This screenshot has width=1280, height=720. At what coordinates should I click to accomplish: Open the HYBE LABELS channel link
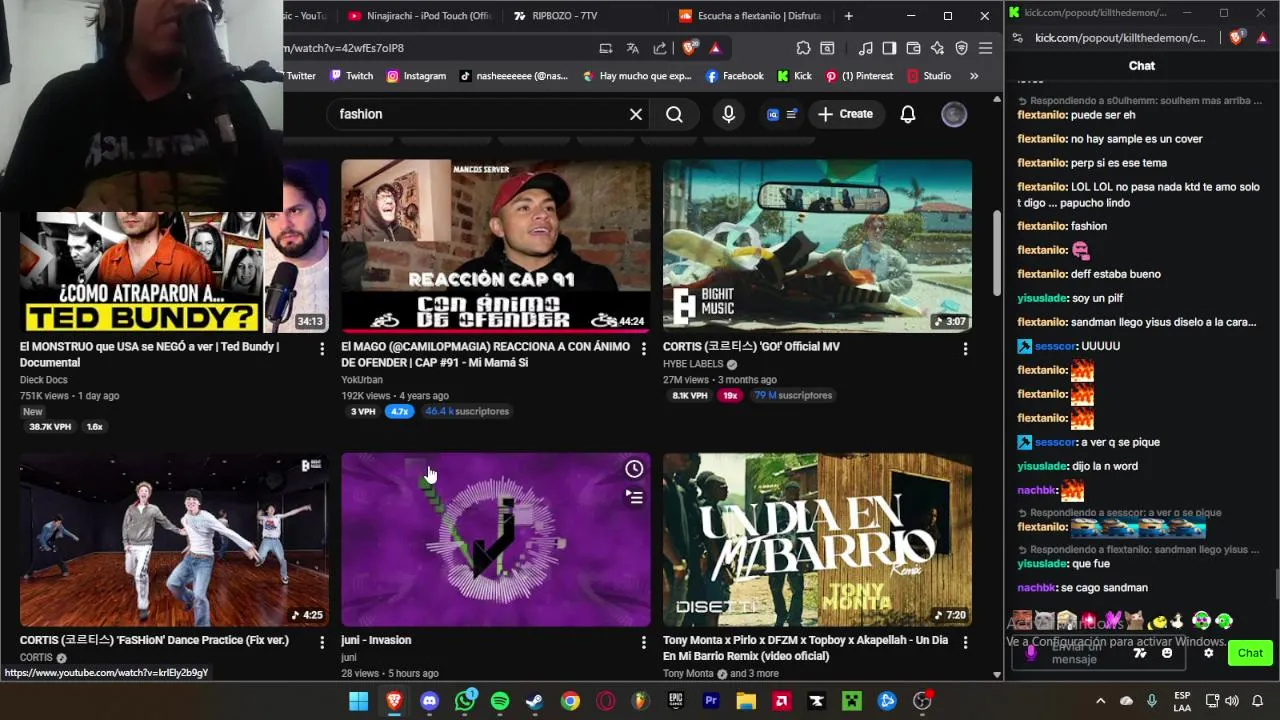(x=693, y=364)
